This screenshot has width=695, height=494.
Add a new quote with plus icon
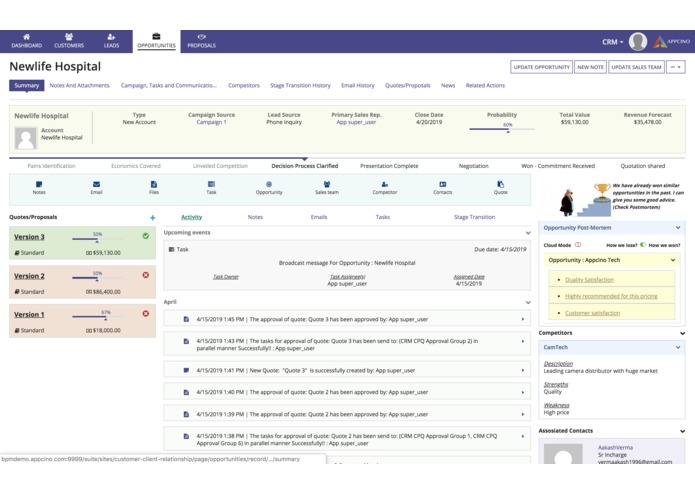click(x=152, y=218)
